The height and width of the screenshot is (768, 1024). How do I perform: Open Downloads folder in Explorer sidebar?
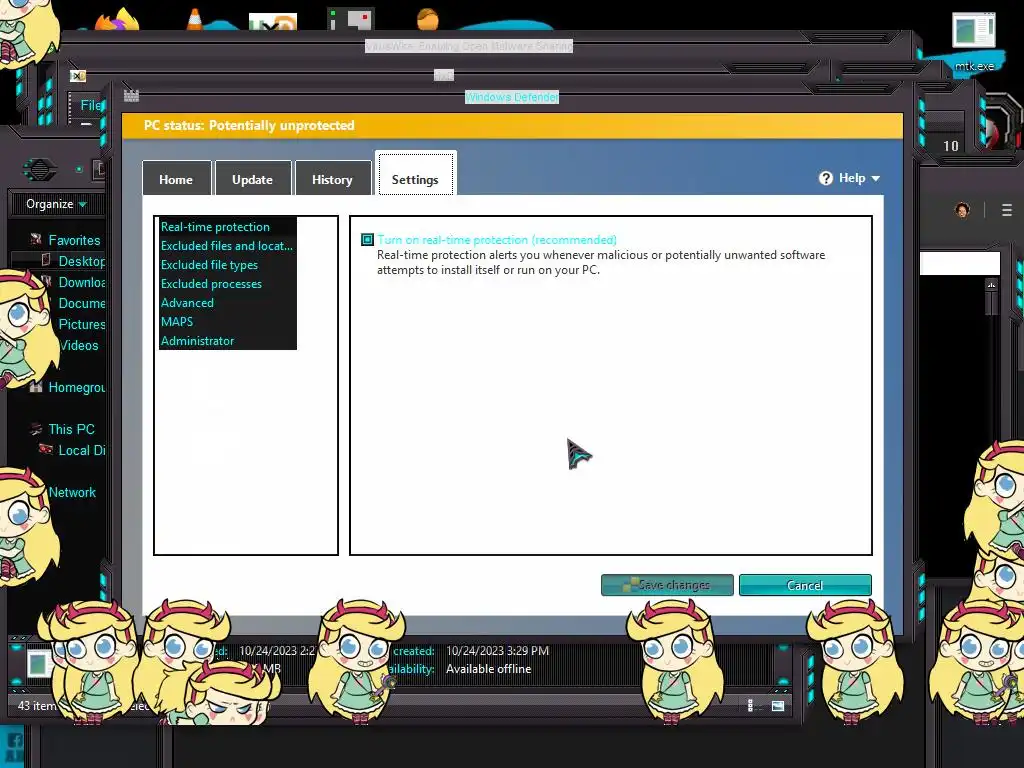pyautogui.click(x=82, y=282)
